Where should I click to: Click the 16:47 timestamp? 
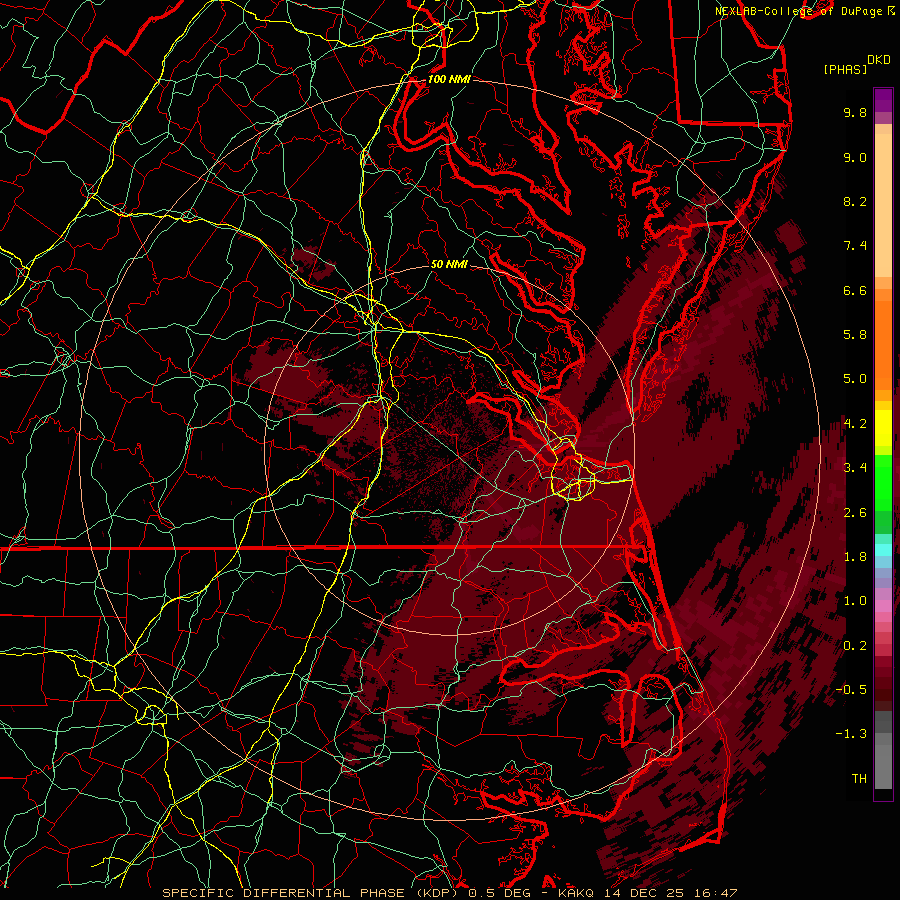pos(716,893)
